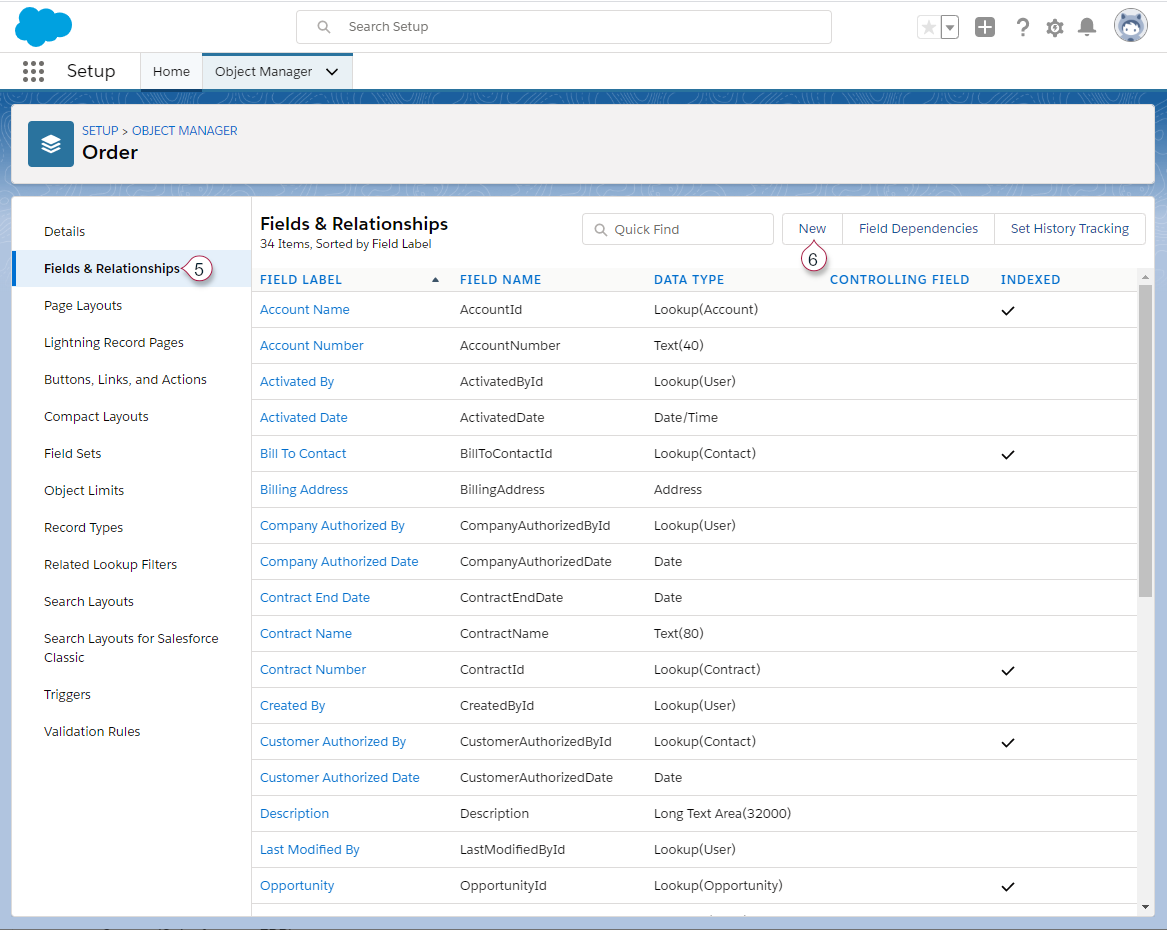The width and height of the screenshot is (1167, 930).
Task: Open the Created By field
Action: tap(292, 705)
